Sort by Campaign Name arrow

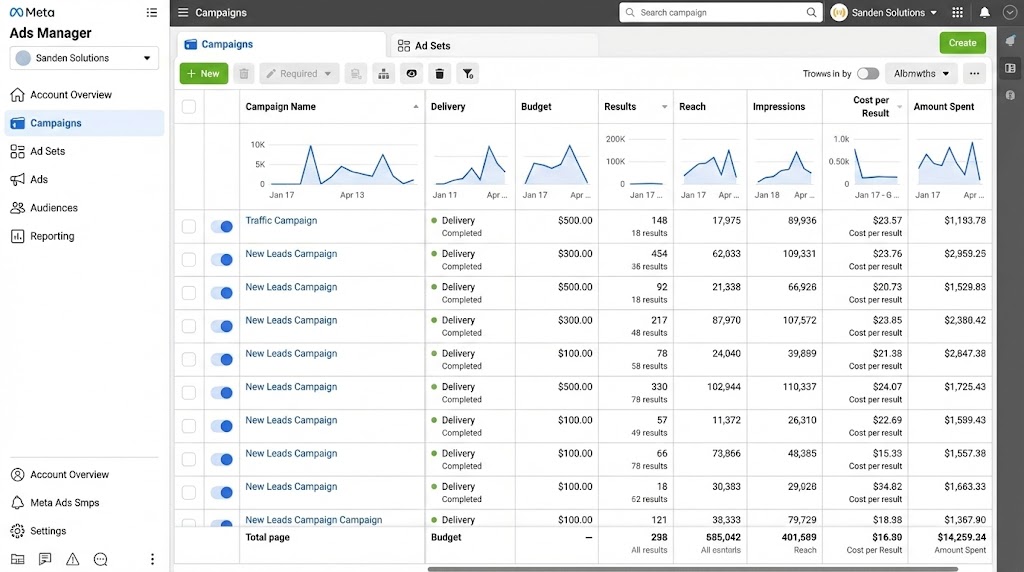pos(415,106)
